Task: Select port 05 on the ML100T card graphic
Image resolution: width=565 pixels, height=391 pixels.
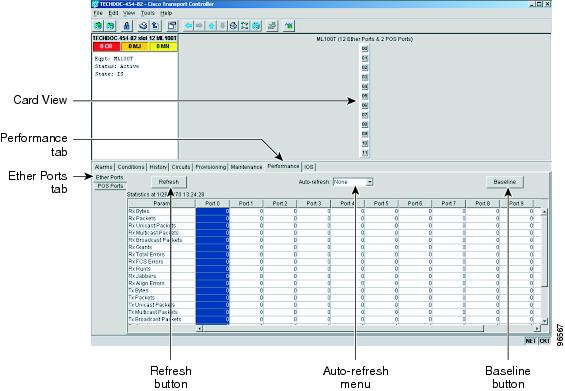Action: tap(365, 96)
